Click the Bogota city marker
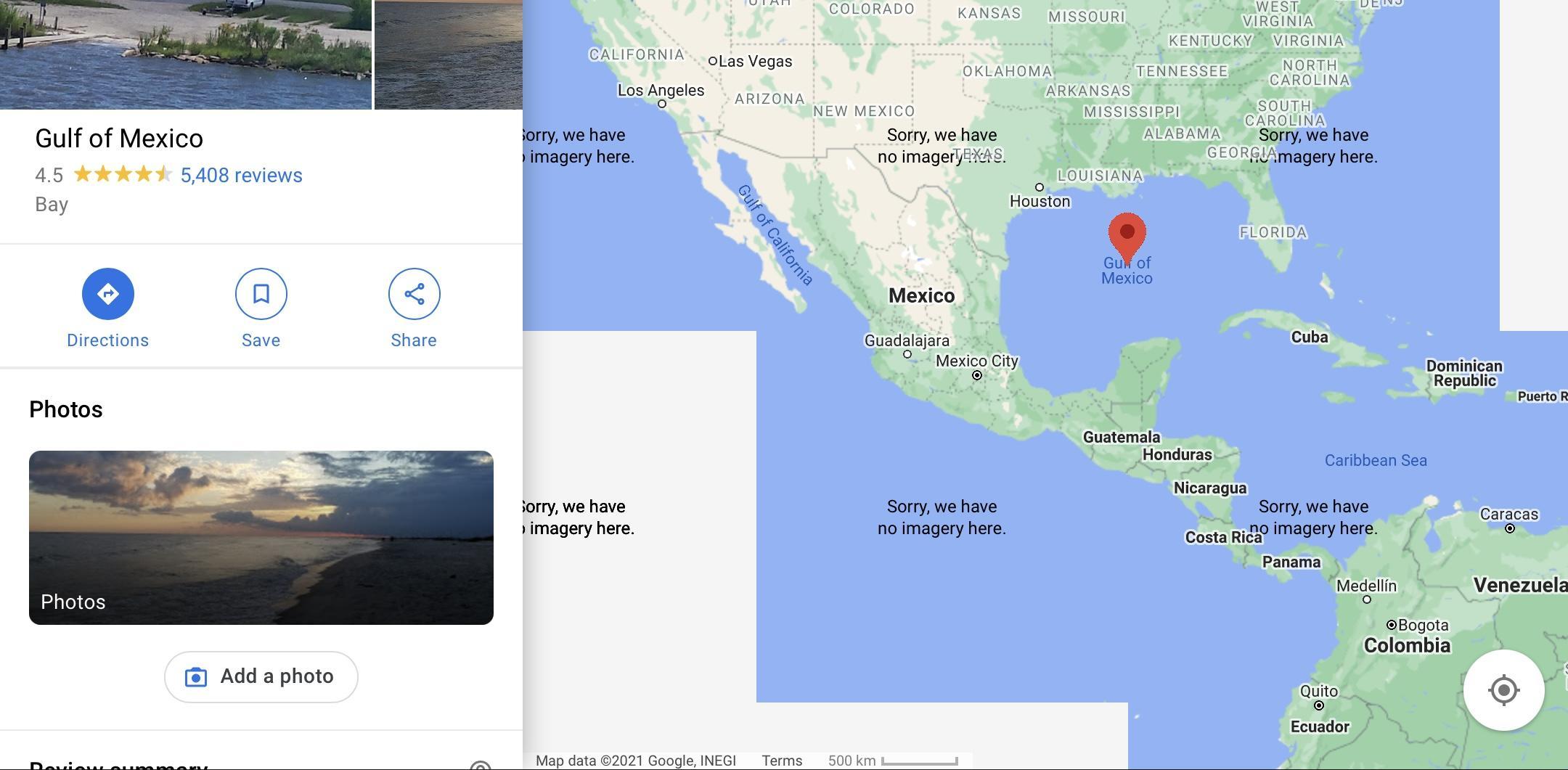Screen dimensions: 1568x770 tap(1391, 625)
